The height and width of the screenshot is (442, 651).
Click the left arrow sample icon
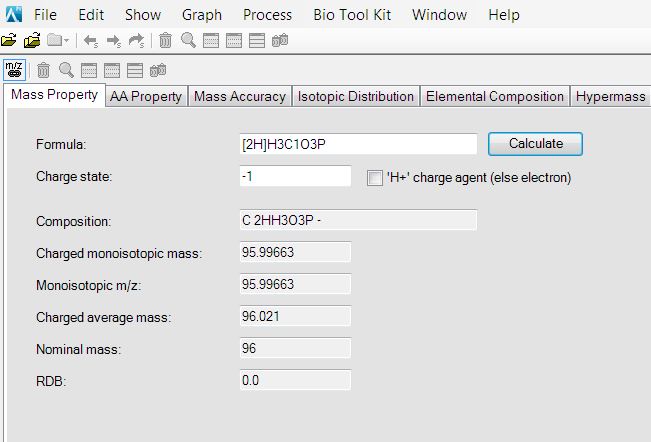tap(91, 41)
